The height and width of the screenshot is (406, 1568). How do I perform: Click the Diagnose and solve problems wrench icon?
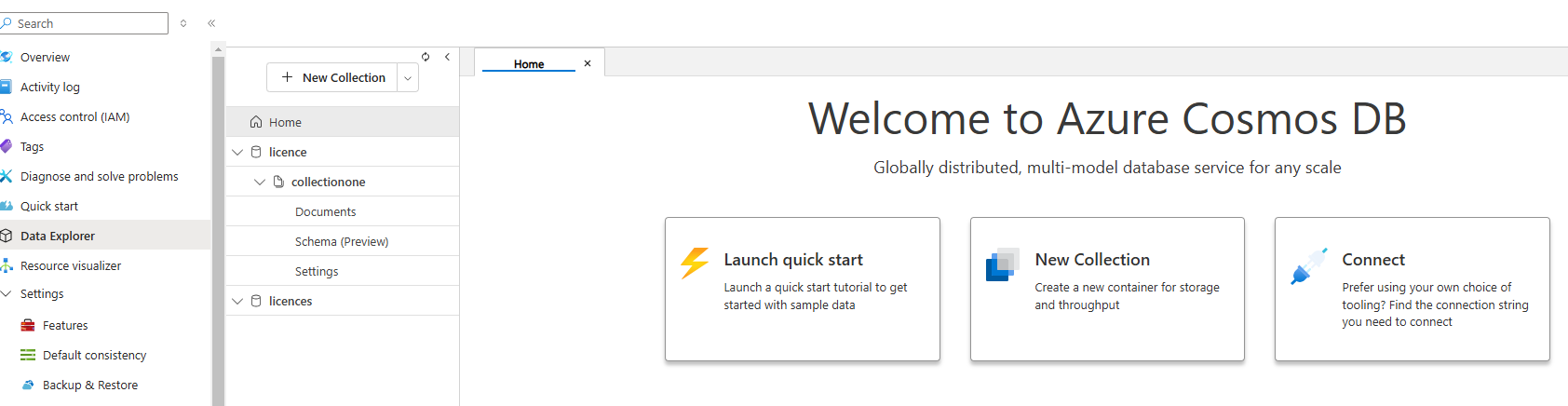coord(6,176)
